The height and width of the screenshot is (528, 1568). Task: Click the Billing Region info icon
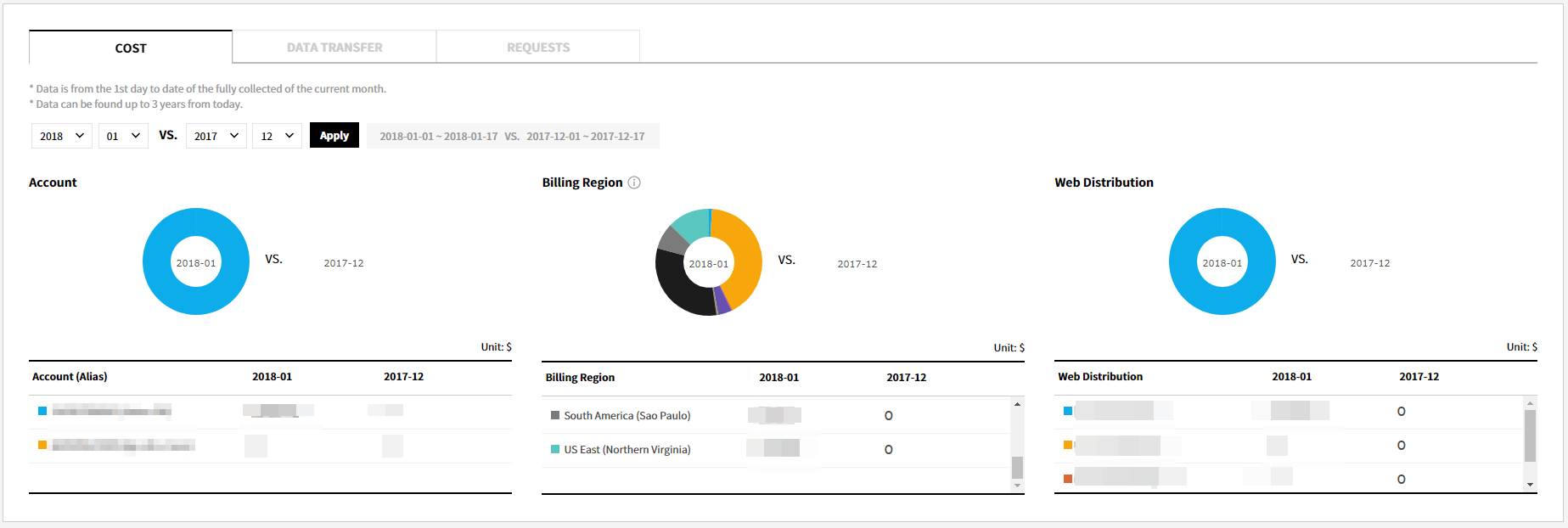(x=634, y=183)
